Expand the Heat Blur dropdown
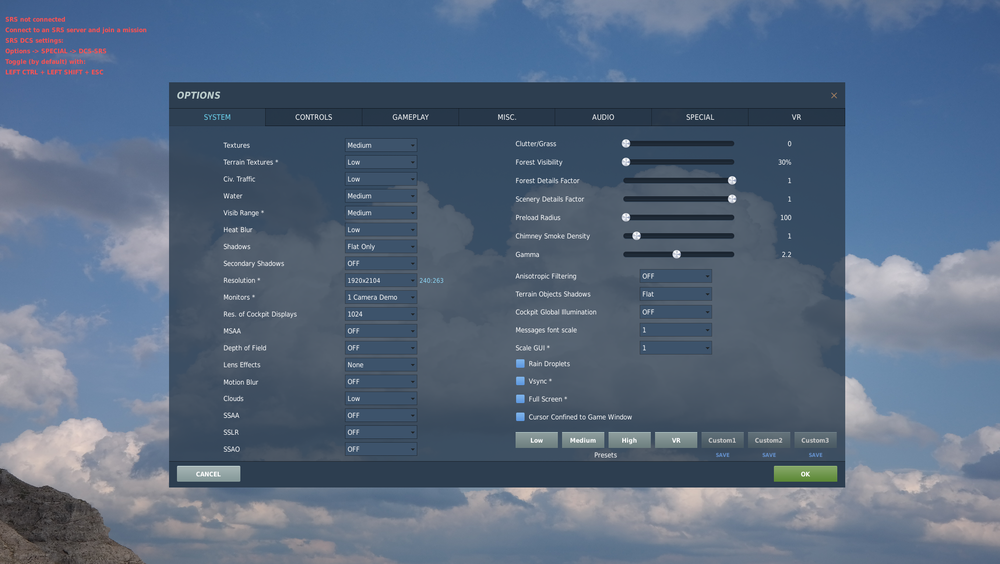Image resolution: width=1000 pixels, height=564 pixels. tap(381, 230)
